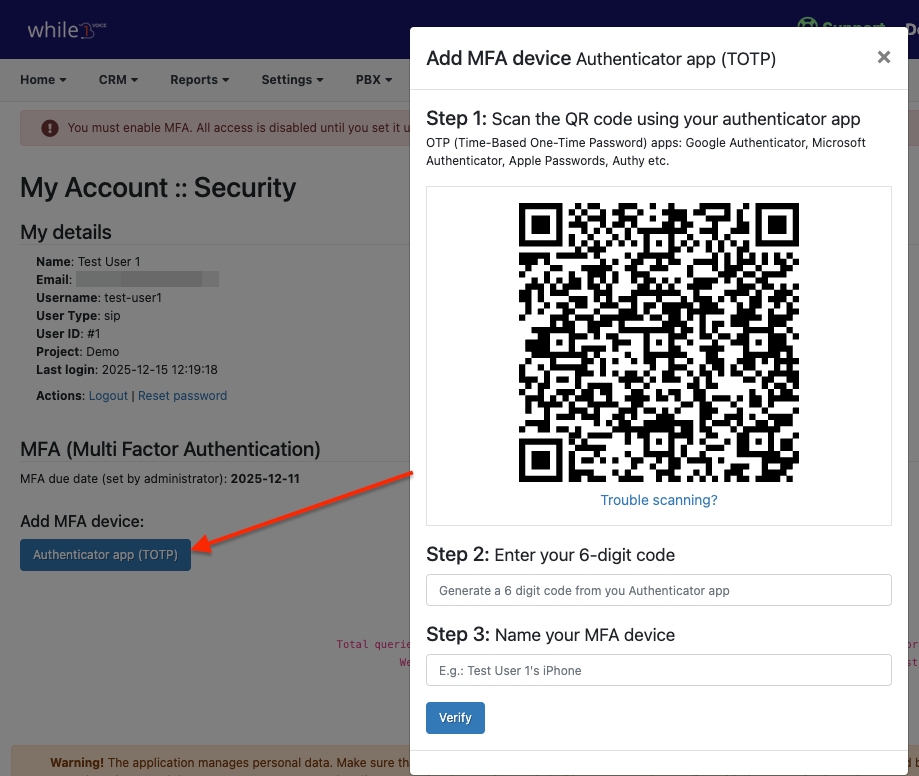The width and height of the screenshot is (919, 776).
Task: Expand the PBX menu
Action: click(x=373, y=80)
